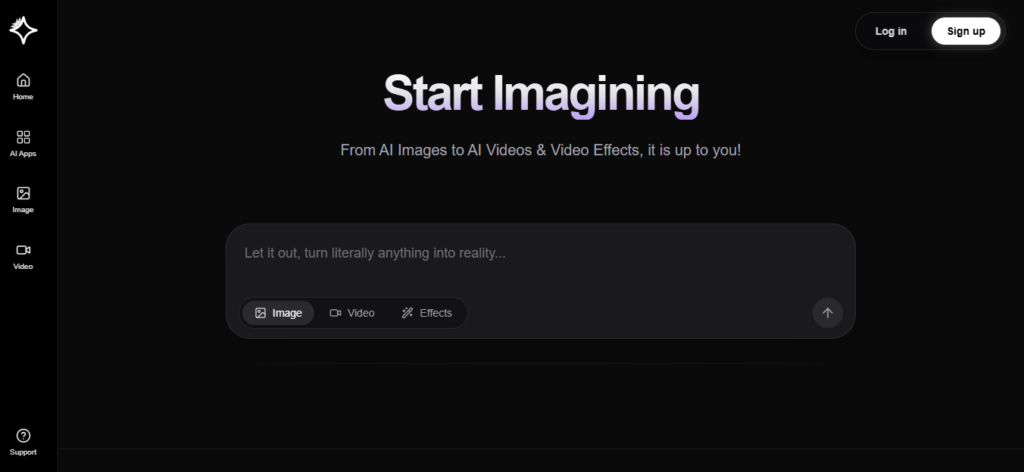Viewport: 1024px width, 472px height.
Task: Open the Image section in the sidebar
Action: point(23,200)
